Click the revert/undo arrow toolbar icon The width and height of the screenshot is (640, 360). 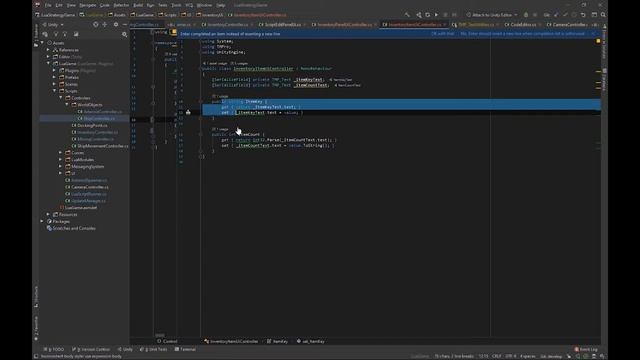(583, 15)
